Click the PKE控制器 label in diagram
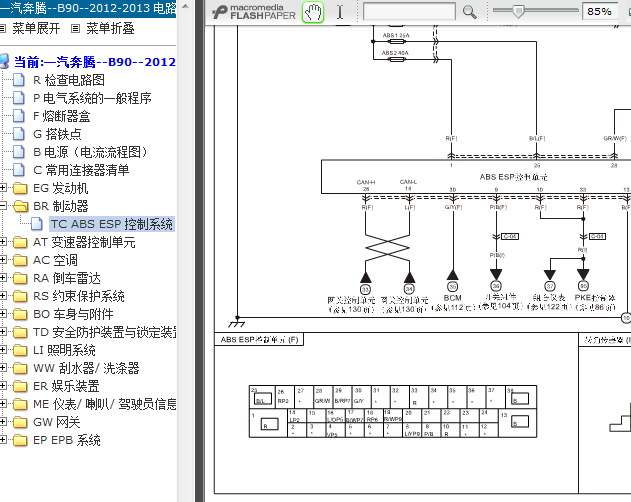The height and width of the screenshot is (502, 631). tap(595, 298)
